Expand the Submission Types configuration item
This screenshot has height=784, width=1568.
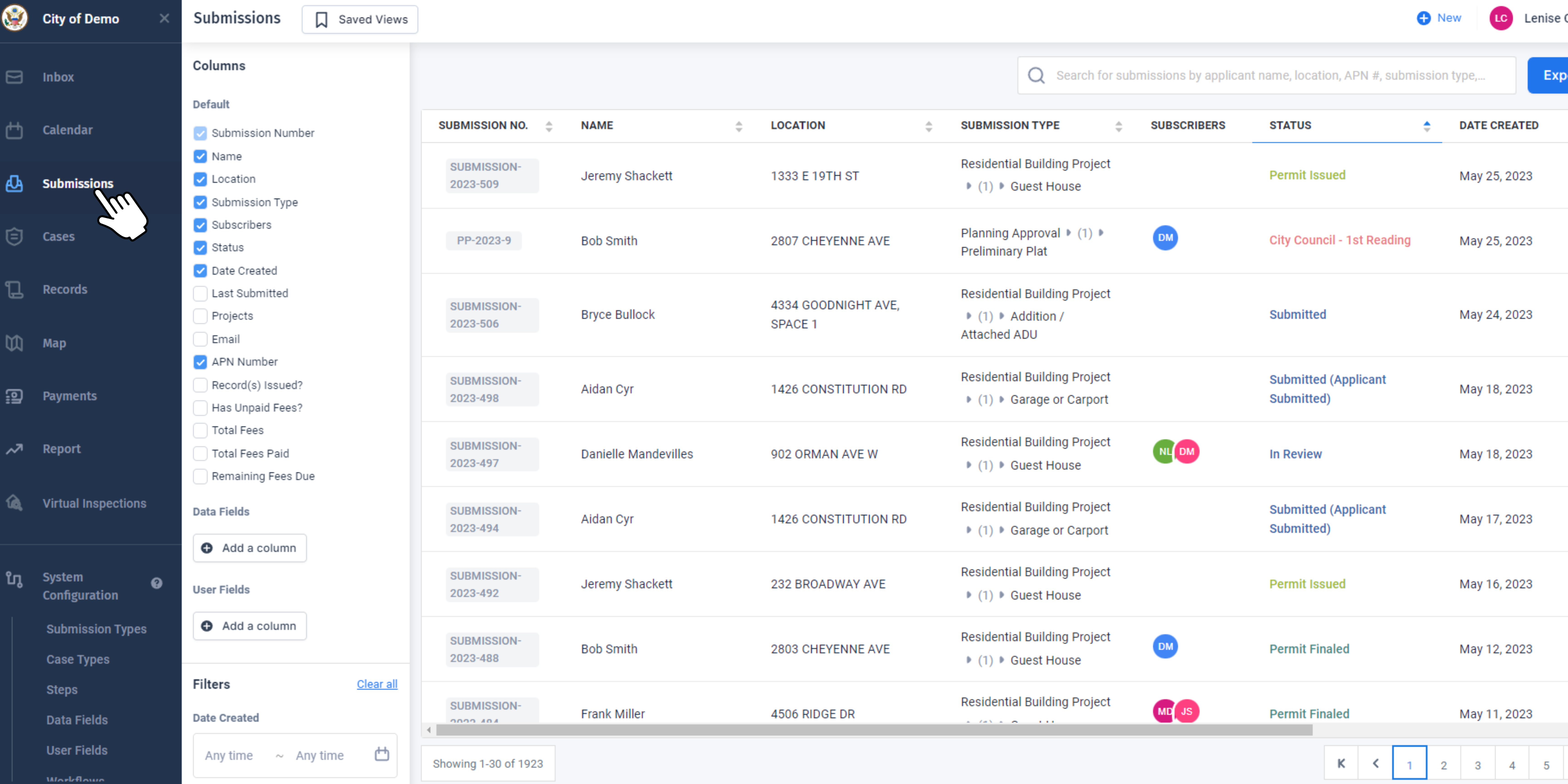point(96,629)
